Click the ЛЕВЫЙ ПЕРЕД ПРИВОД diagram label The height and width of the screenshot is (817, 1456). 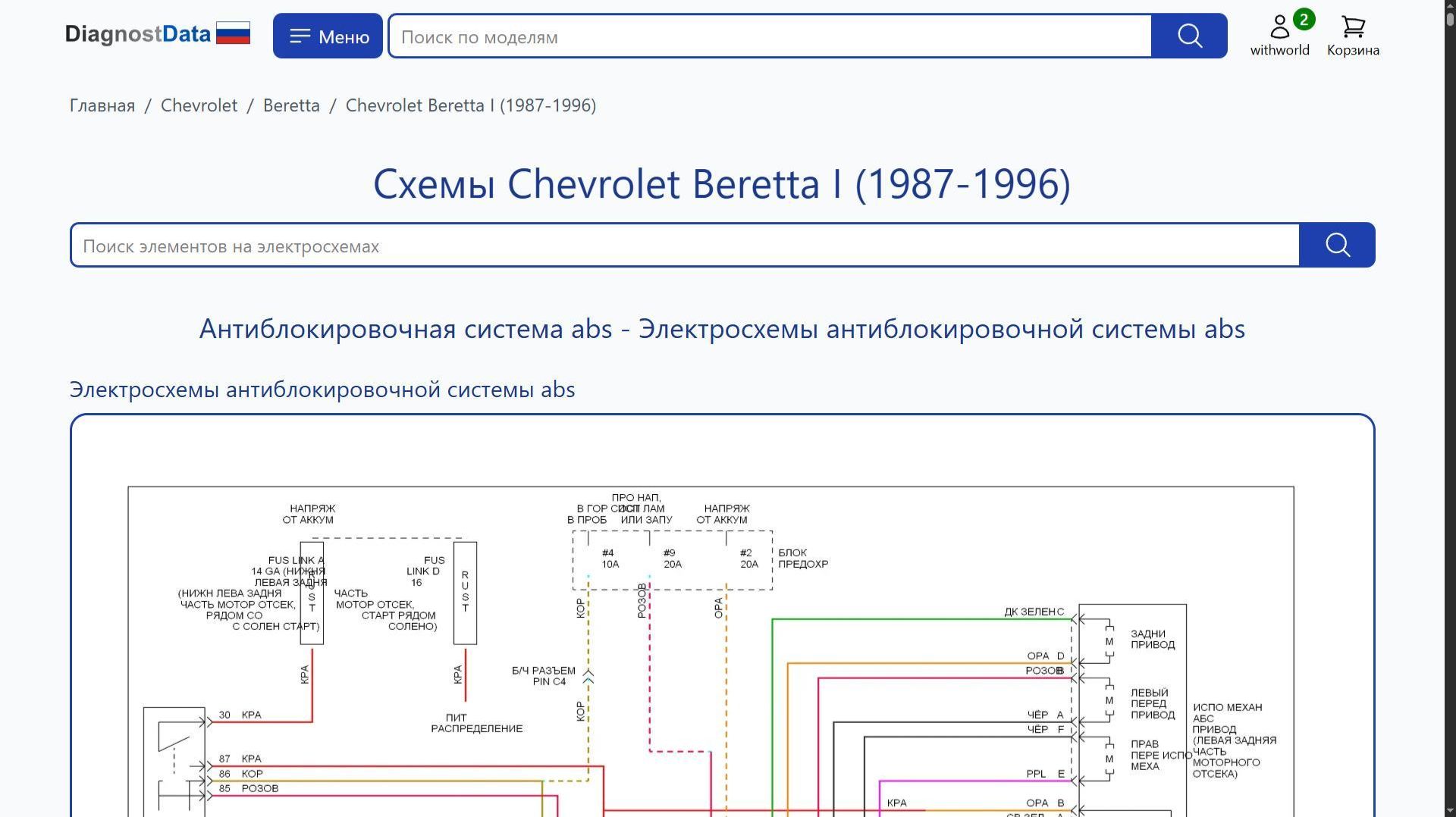1153,703
